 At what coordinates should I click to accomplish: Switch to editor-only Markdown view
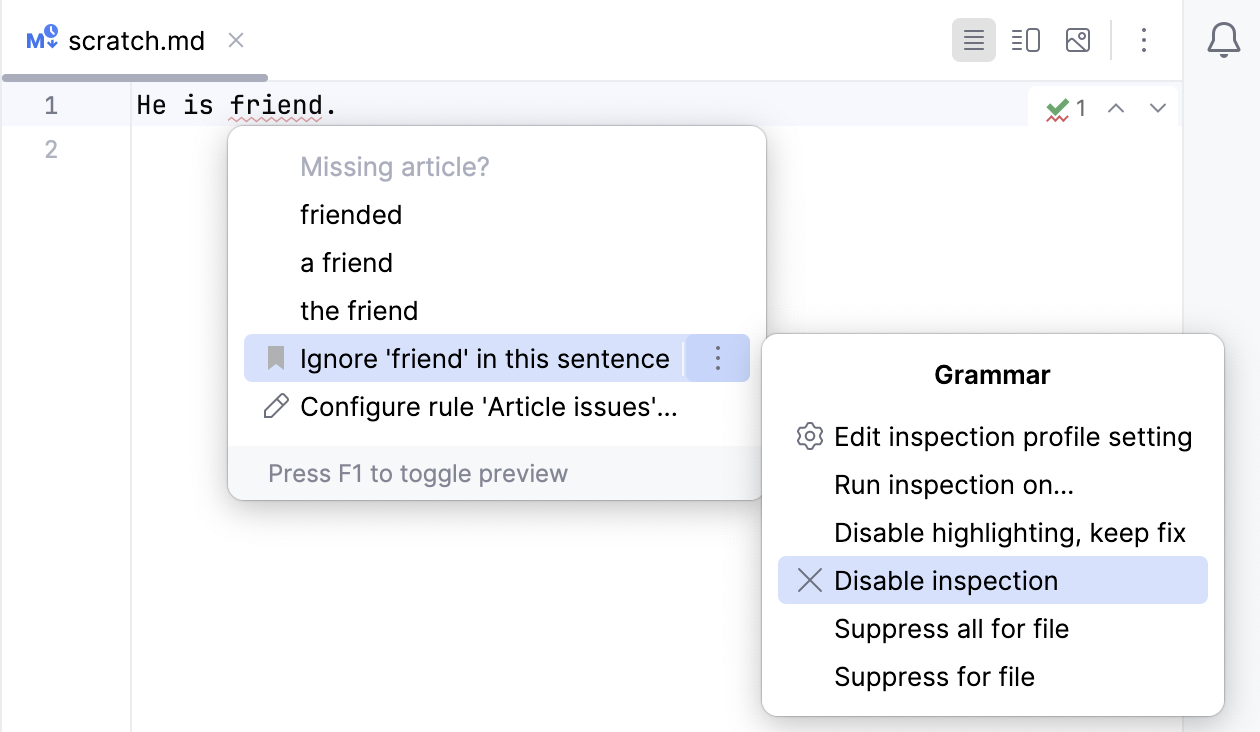coord(974,40)
